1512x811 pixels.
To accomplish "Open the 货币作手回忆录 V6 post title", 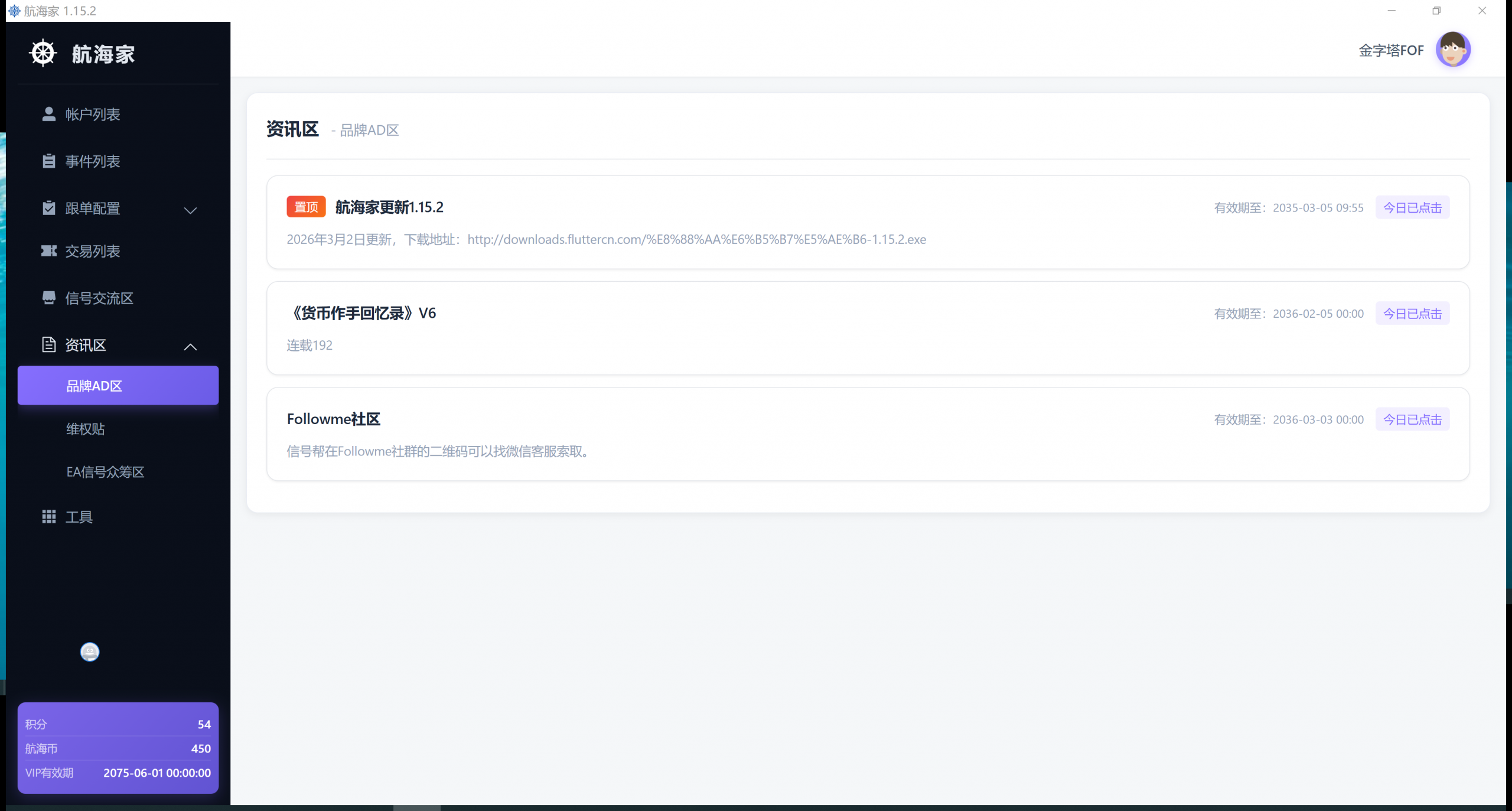I will pos(363,313).
